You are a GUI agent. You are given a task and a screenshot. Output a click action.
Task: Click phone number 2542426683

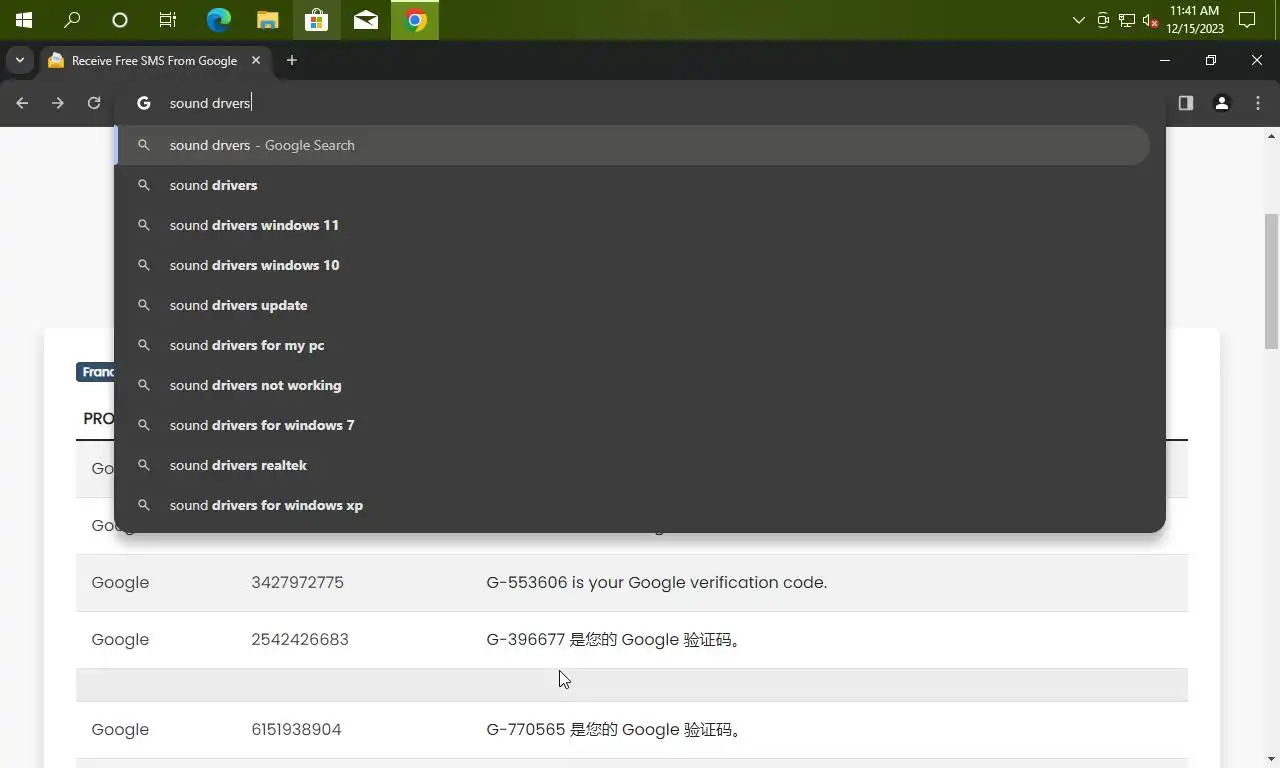coord(300,639)
